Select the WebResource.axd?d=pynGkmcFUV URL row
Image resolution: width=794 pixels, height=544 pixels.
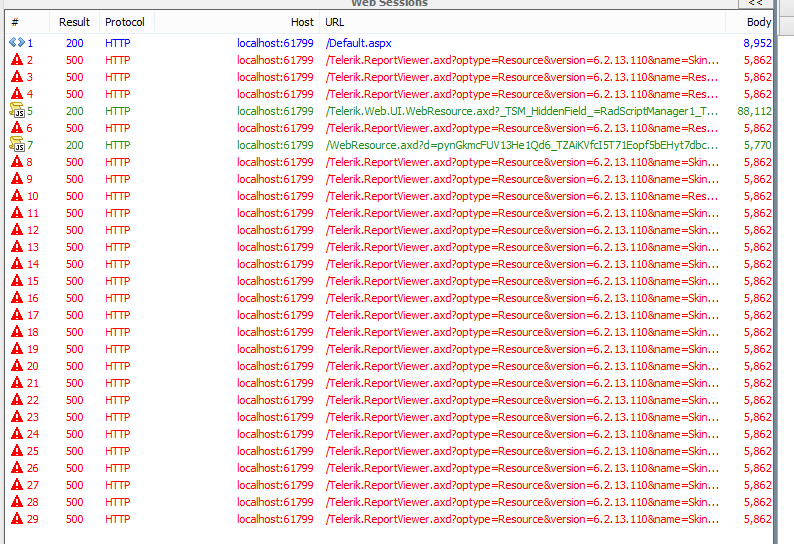tap(522, 145)
